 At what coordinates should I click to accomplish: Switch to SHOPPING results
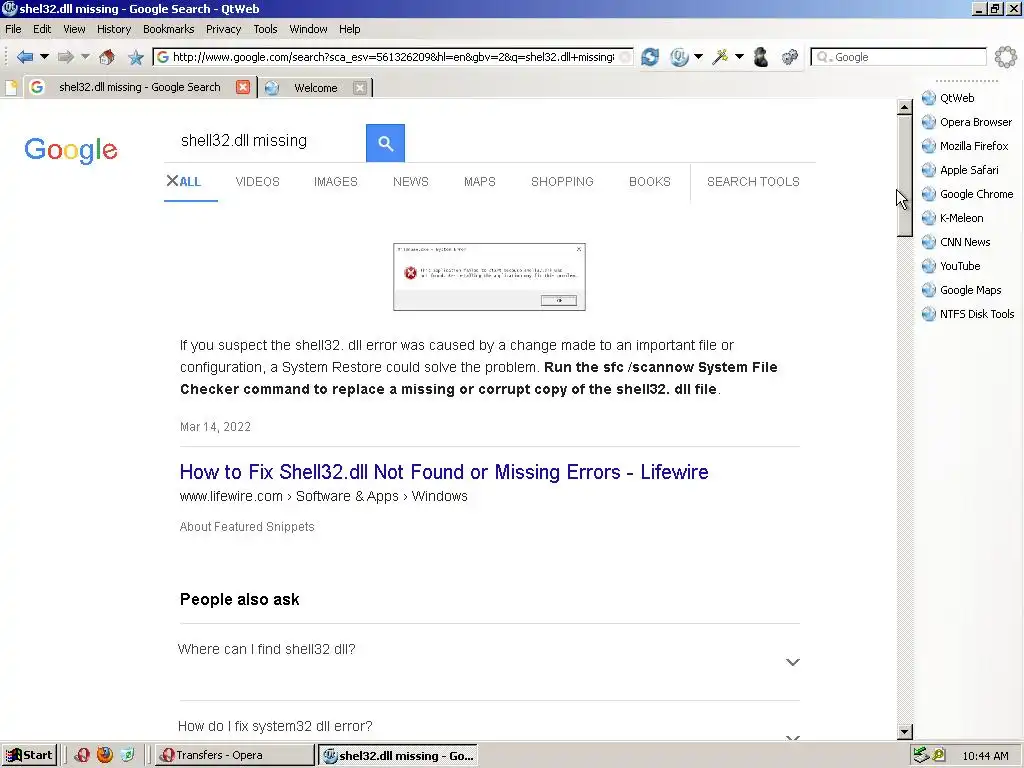[x=562, y=182]
